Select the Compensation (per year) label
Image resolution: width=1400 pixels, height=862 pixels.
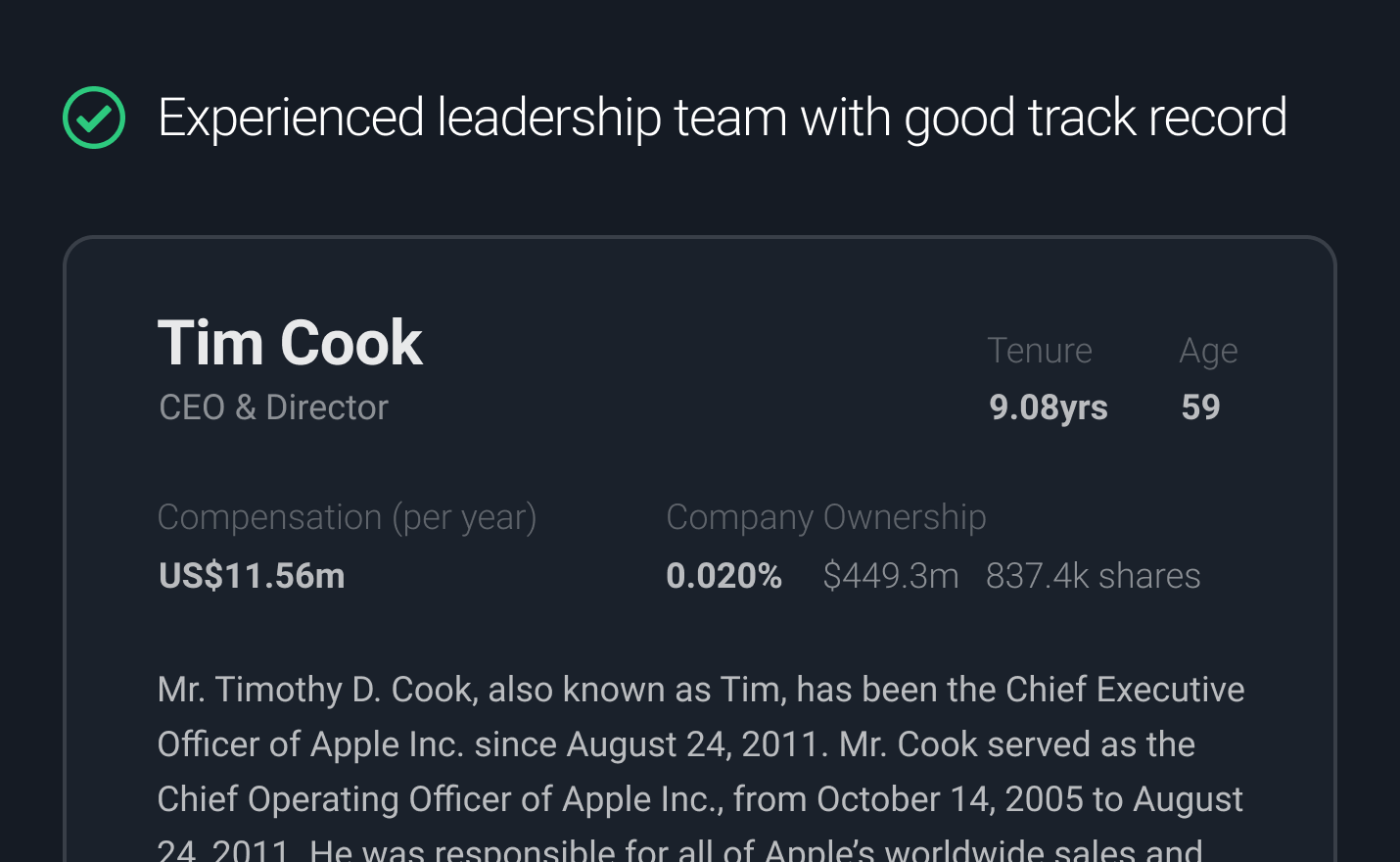tap(347, 516)
